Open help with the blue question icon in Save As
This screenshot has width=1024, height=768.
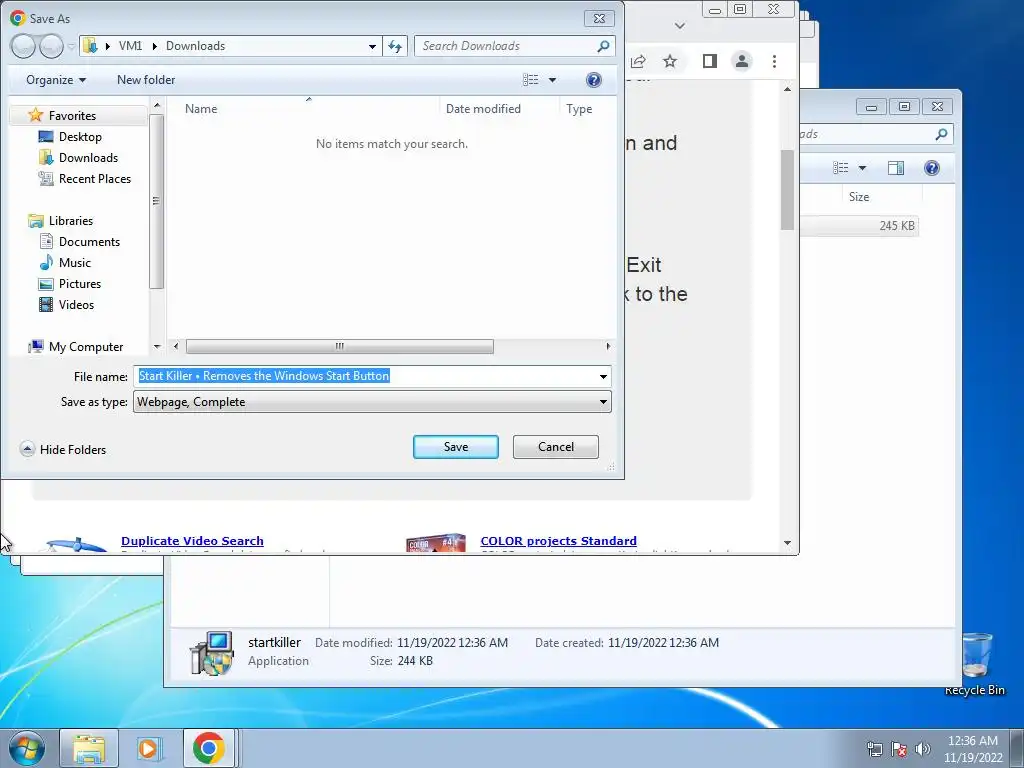(x=593, y=80)
